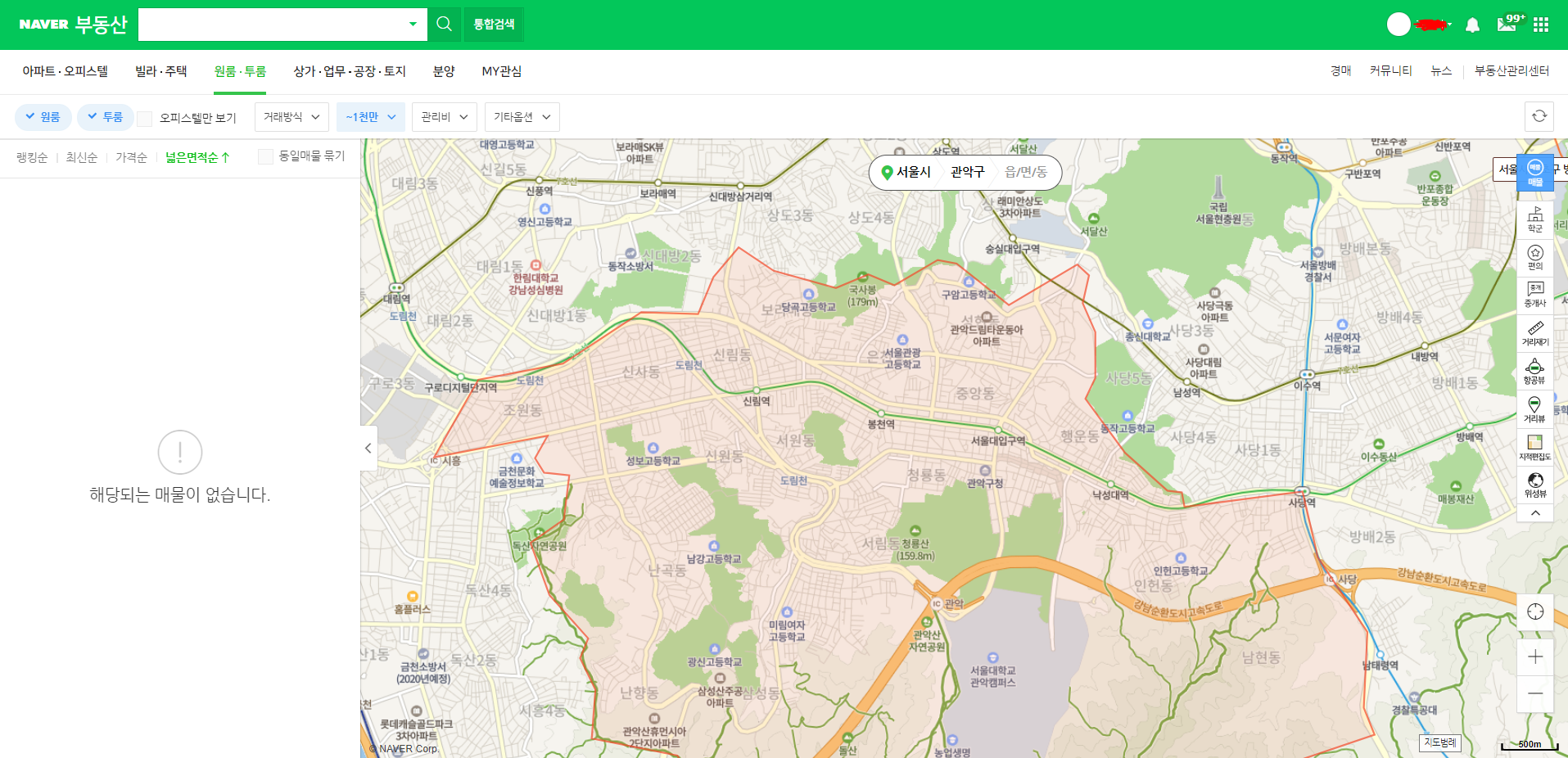Open the ~1천만 price dropdown
1568x758 pixels.
(x=371, y=117)
